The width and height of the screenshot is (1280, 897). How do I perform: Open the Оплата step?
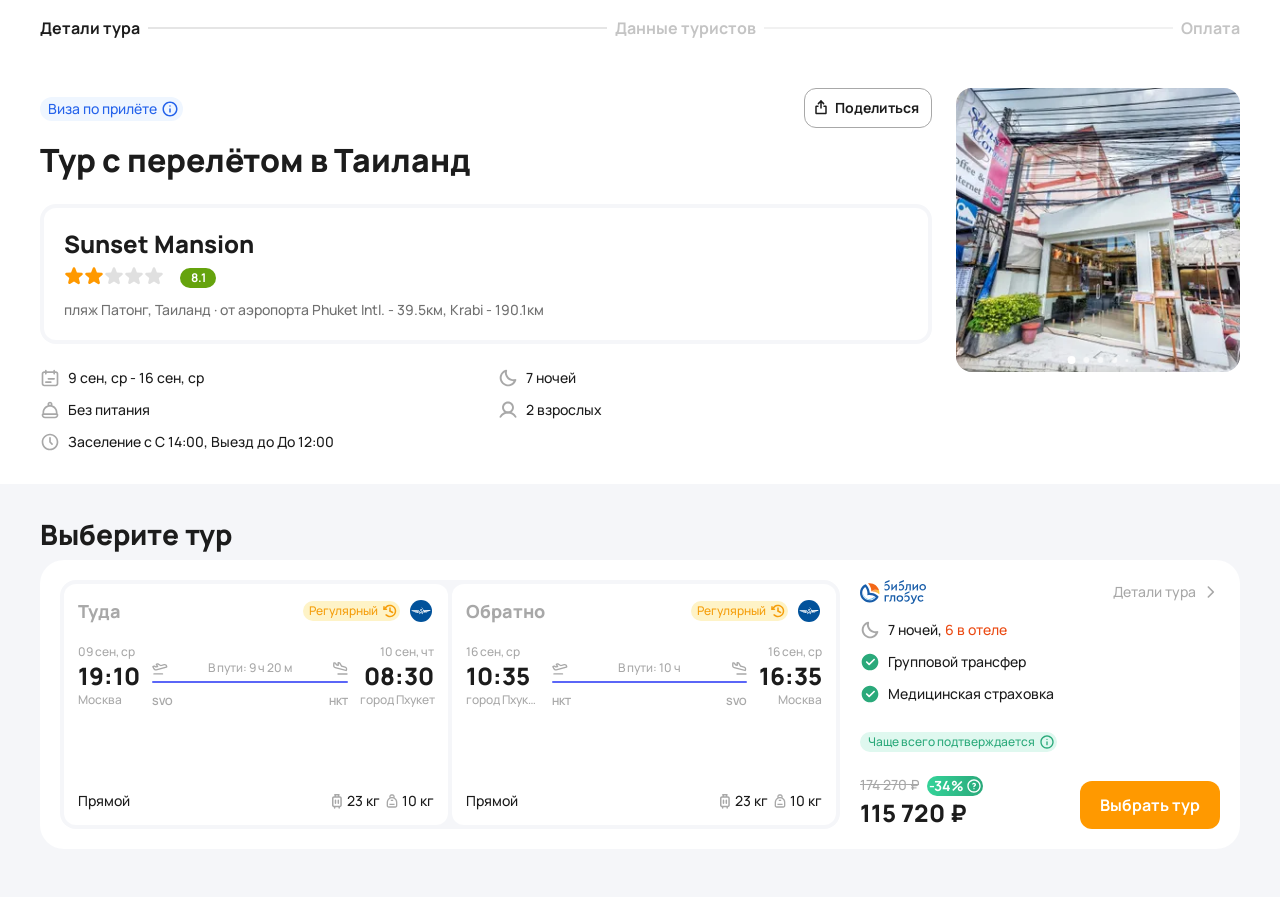(1210, 28)
